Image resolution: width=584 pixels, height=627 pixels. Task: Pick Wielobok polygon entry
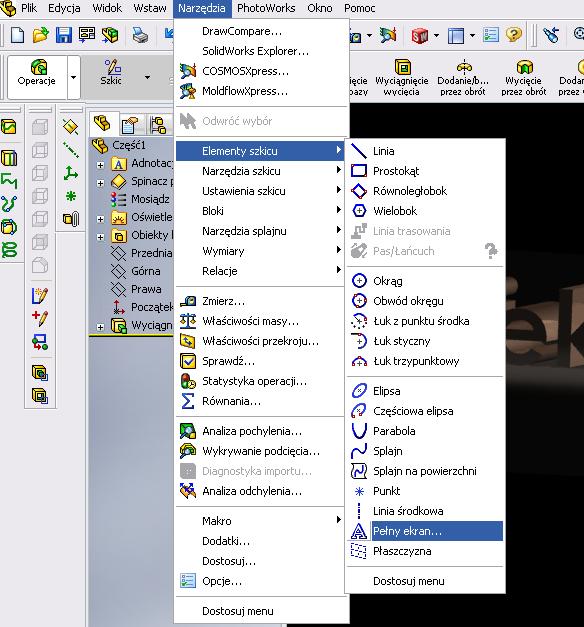[x=425, y=211]
